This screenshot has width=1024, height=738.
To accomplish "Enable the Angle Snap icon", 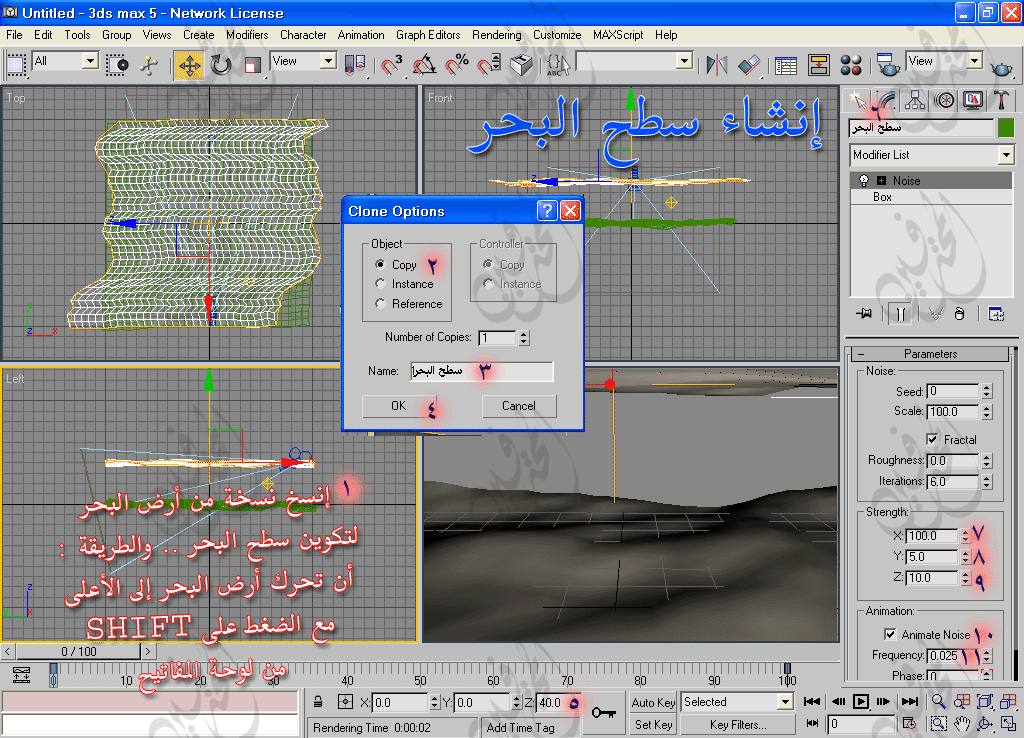I will click(x=425, y=64).
